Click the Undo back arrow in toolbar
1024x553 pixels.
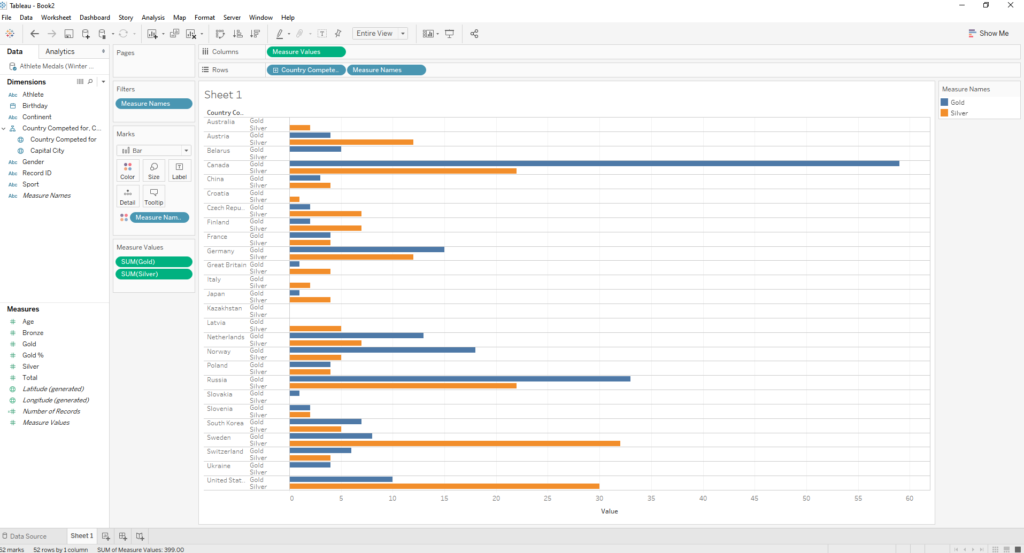pos(34,33)
